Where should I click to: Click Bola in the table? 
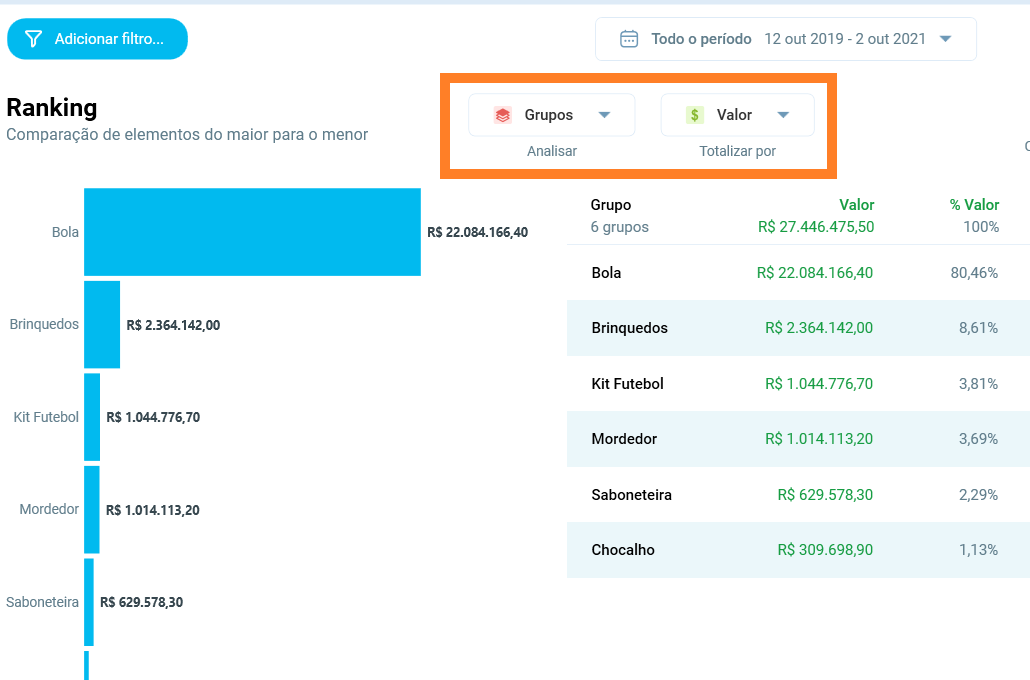[x=606, y=273]
